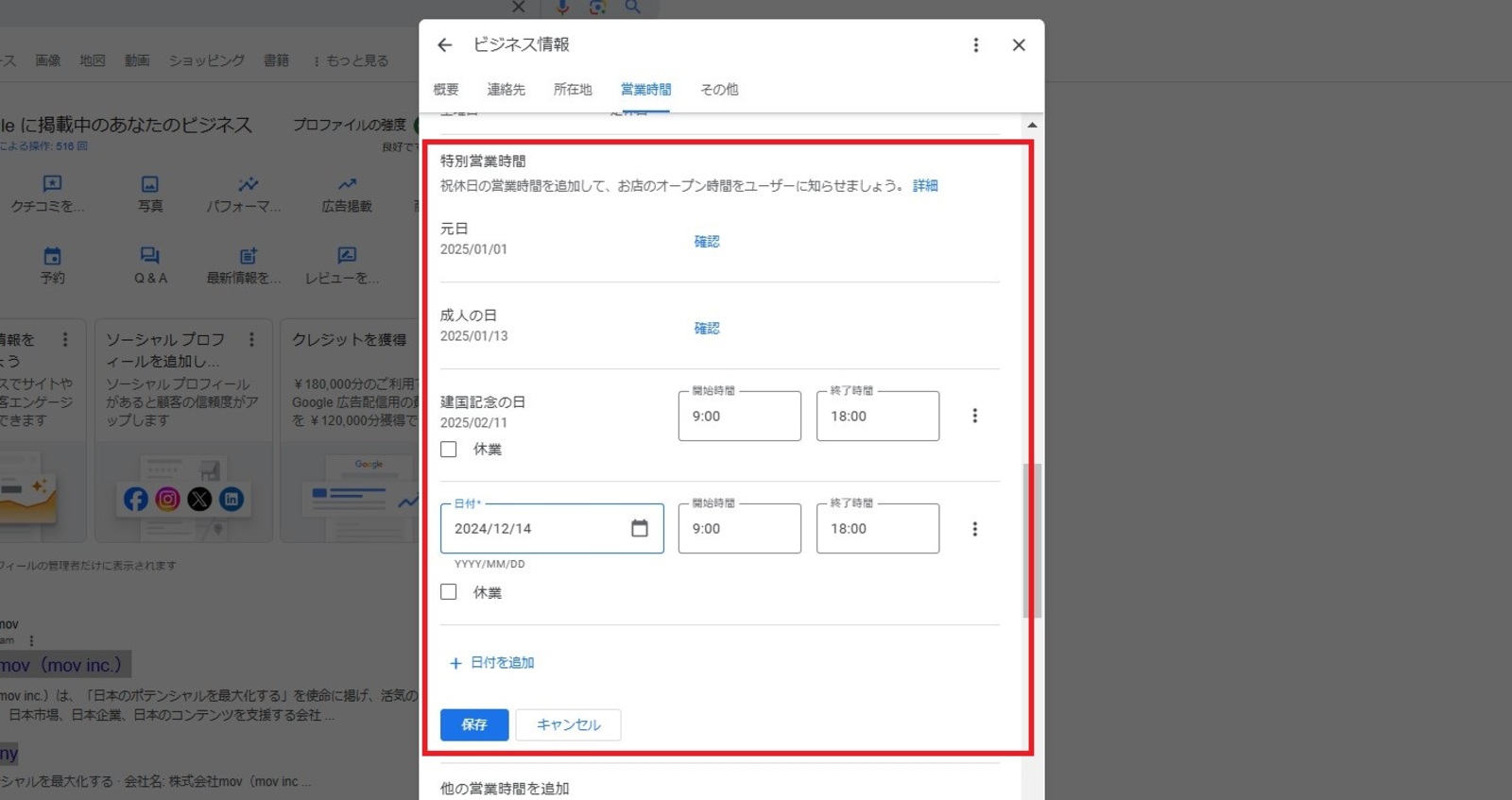Switch to the 所在地 tab
Image resolution: width=1512 pixels, height=800 pixels.
coord(573,90)
